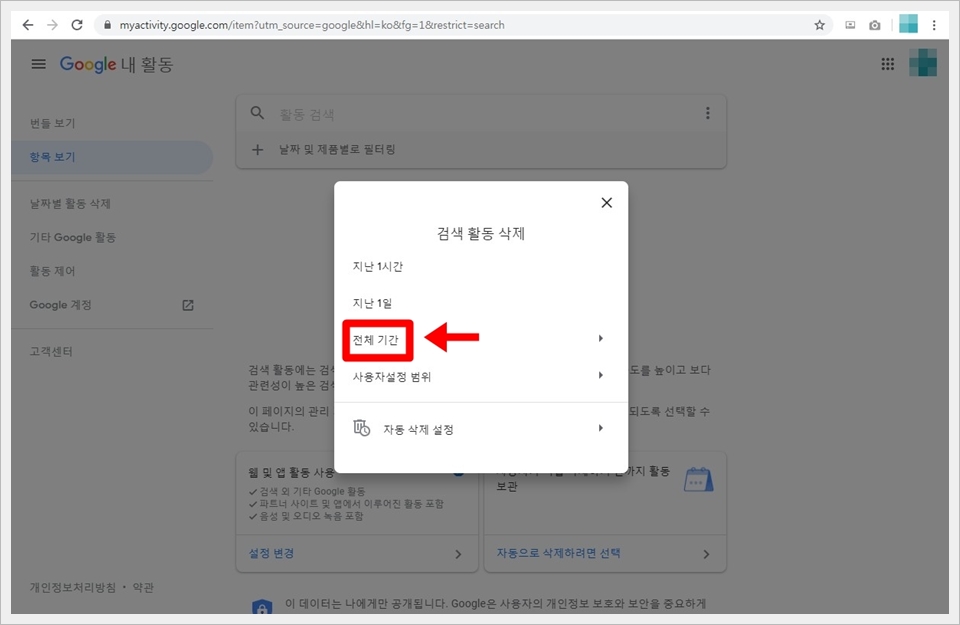Open the Google account avatar on the page
The width and height of the screenshot is (960, 625).
(923, 63)
